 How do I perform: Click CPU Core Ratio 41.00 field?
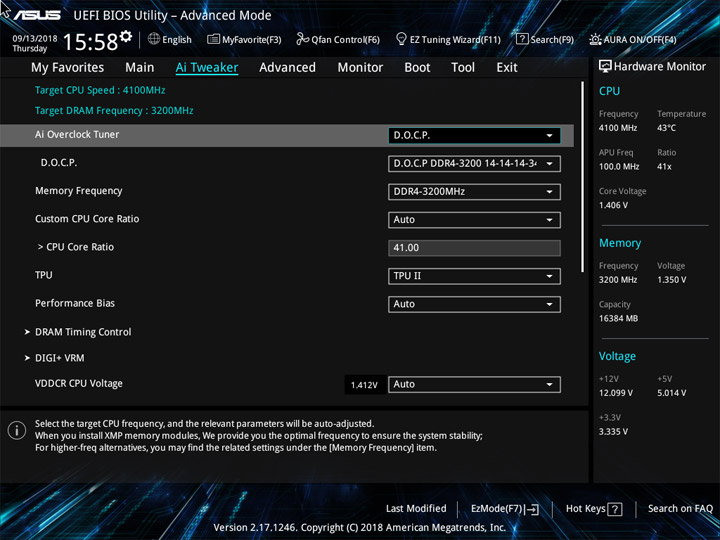click(474, 248)
